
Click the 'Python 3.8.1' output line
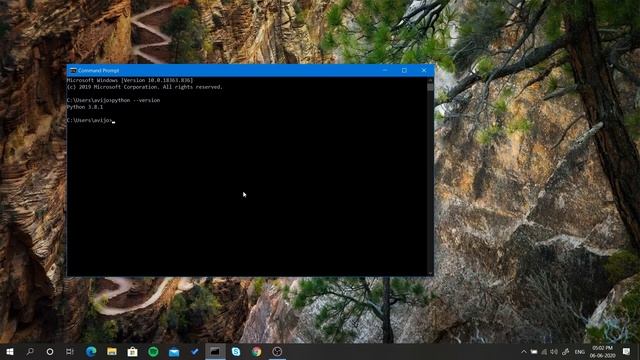coord(85,107)
